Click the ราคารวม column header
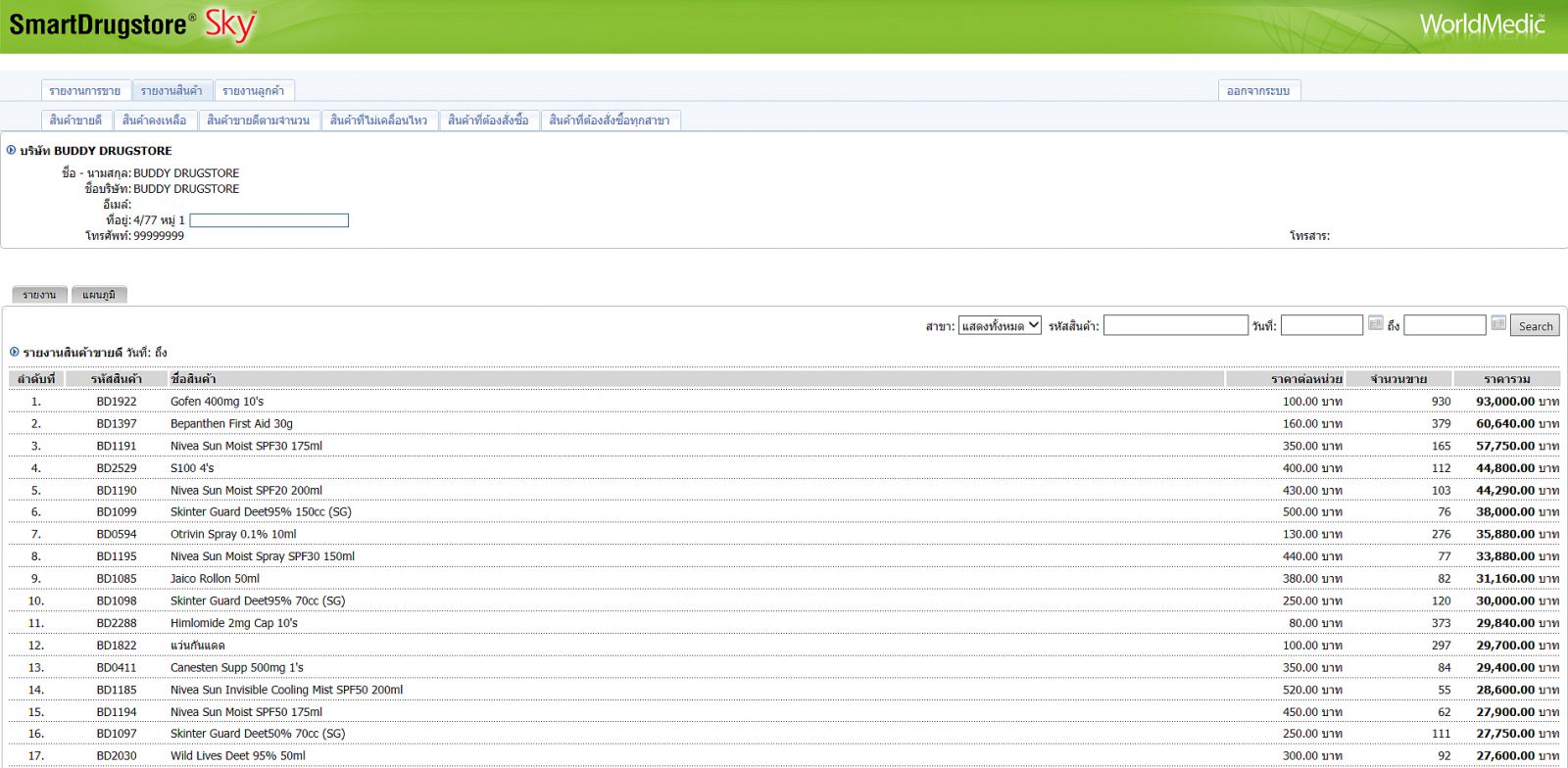Viewport: 1568px width, 768px height. pyautogui.click(x=1506, y=379)
